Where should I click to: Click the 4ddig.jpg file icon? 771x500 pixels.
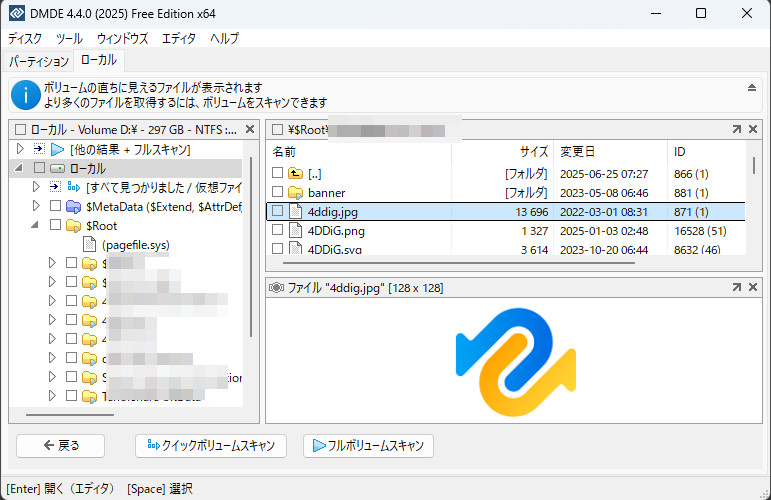[x=295, y=211]
